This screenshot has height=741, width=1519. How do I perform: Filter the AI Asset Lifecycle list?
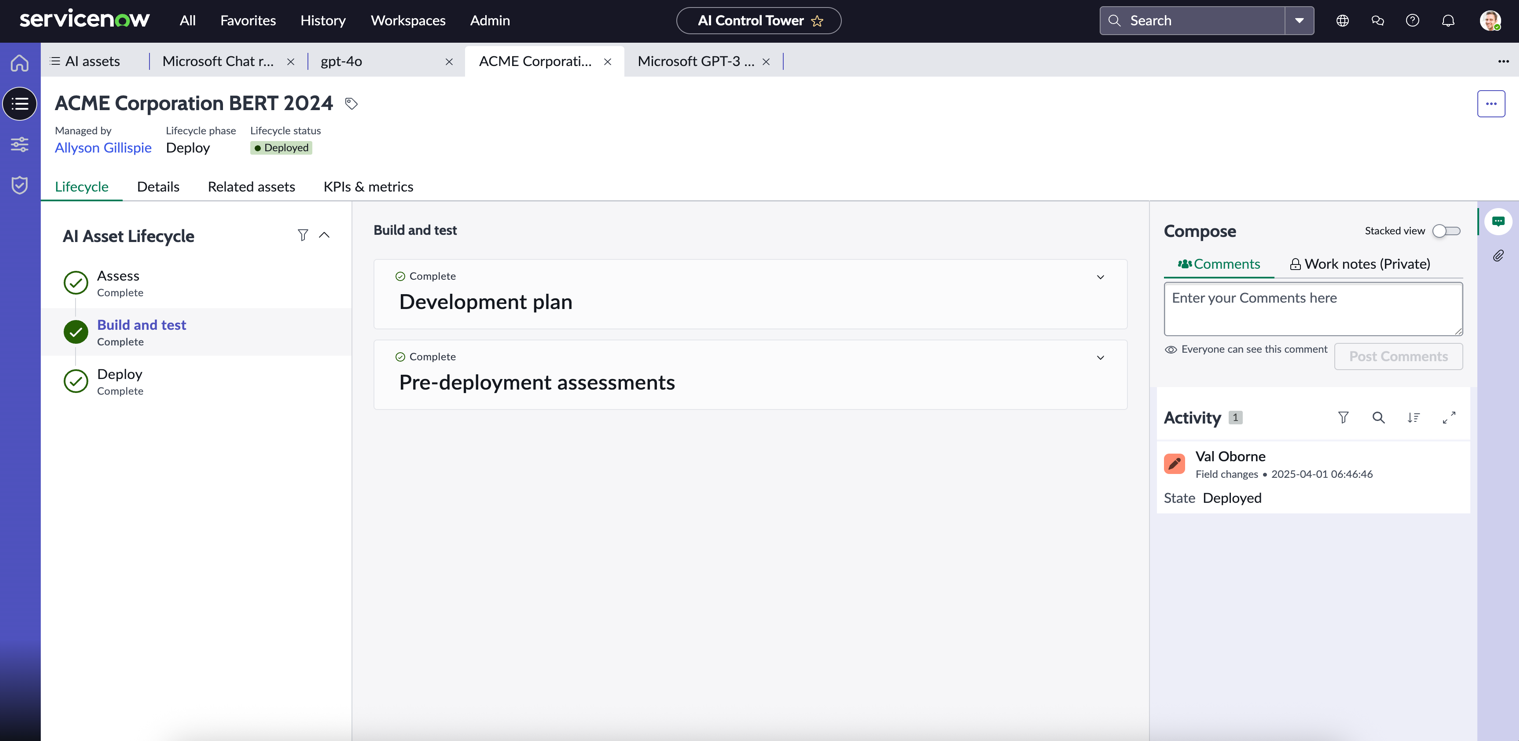pyautogui.click(x=302, y=235)
